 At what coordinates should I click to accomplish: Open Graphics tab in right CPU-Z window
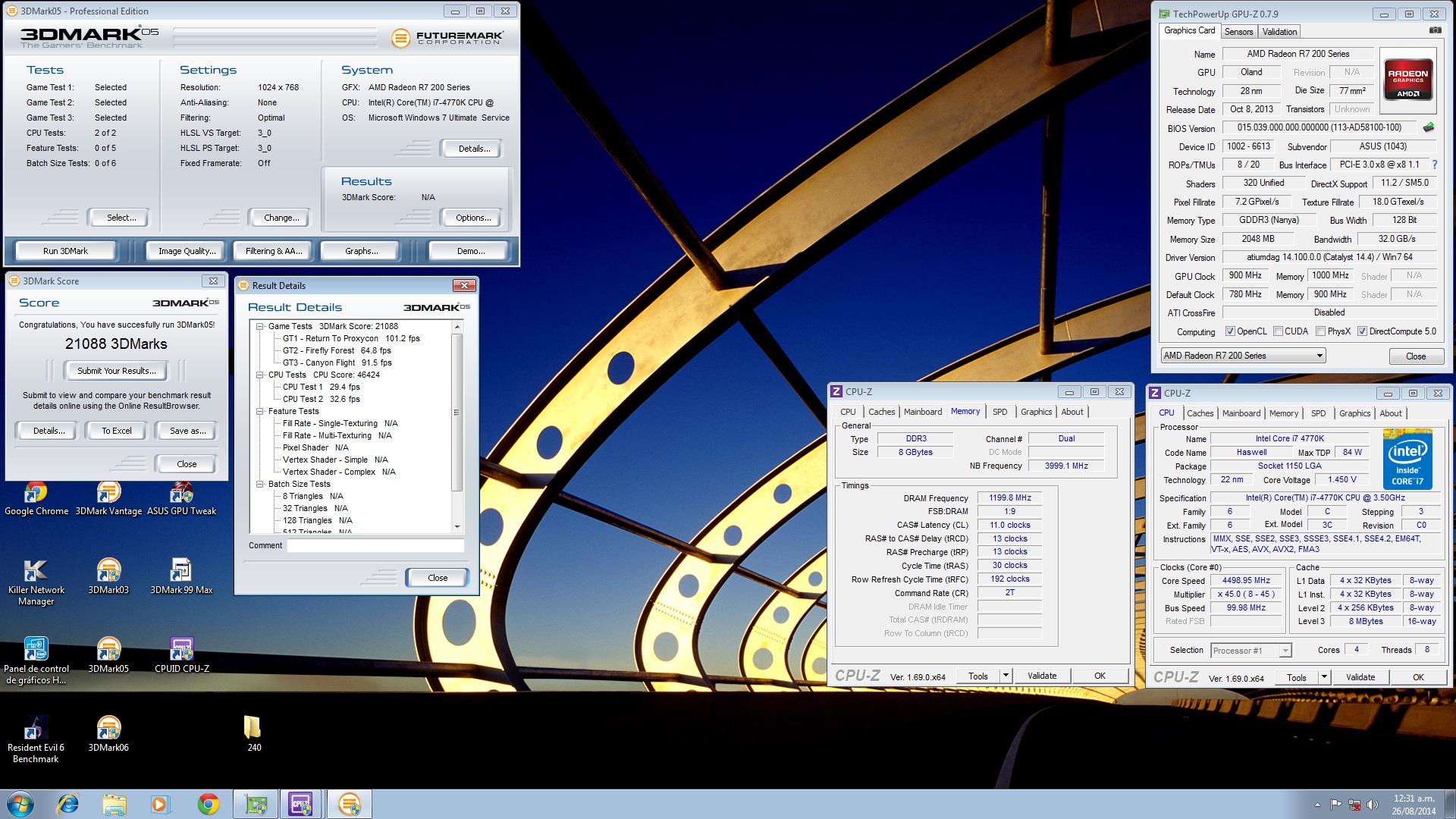(1354, 413)
